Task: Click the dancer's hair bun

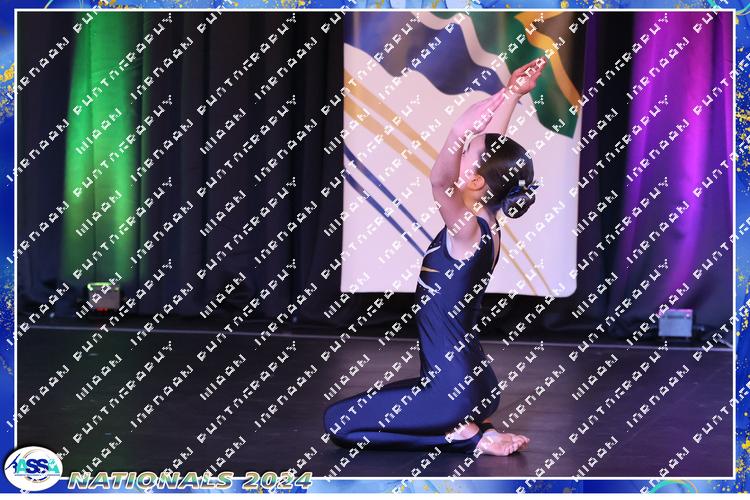Action: [x=521, y=196]
